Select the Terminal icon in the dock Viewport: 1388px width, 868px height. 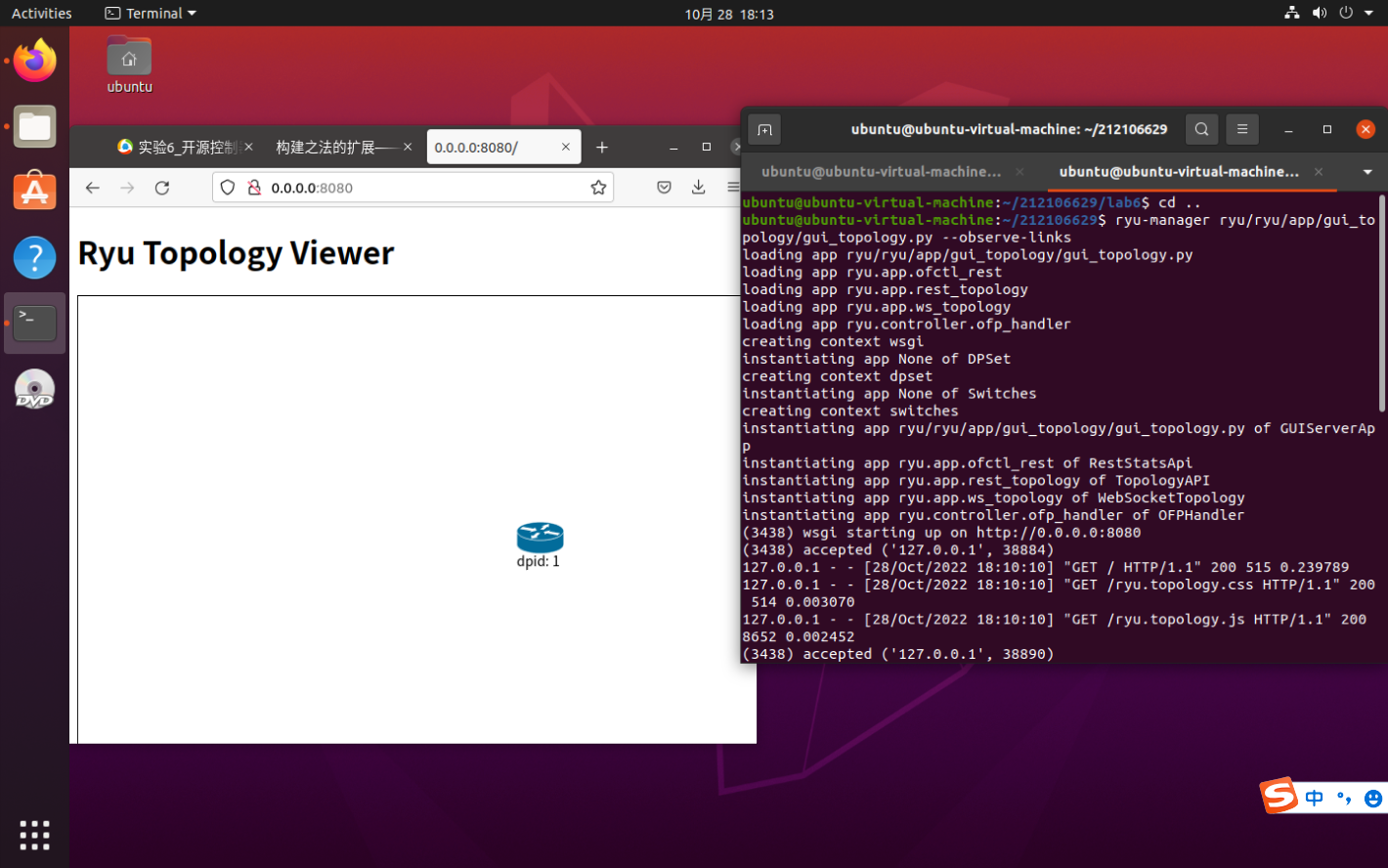coord(35,323)
